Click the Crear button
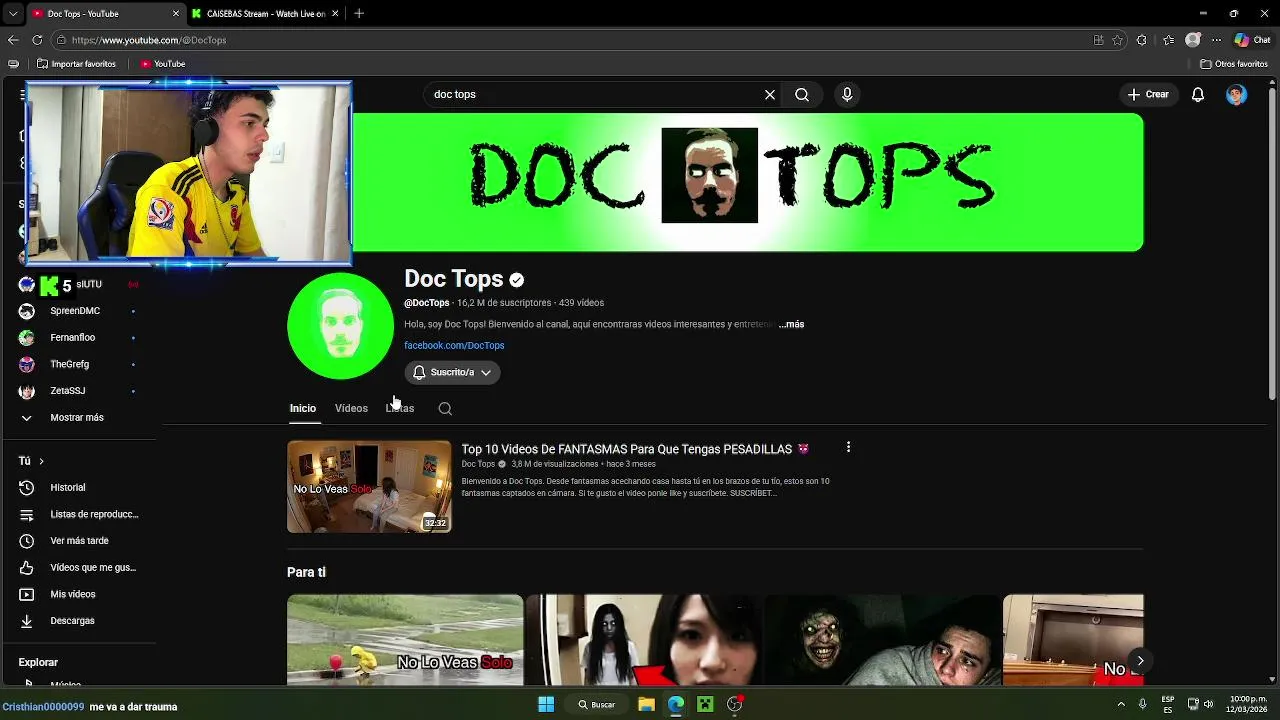The width and height of the screenshot is (1280, 720). tap(1147, 94)
